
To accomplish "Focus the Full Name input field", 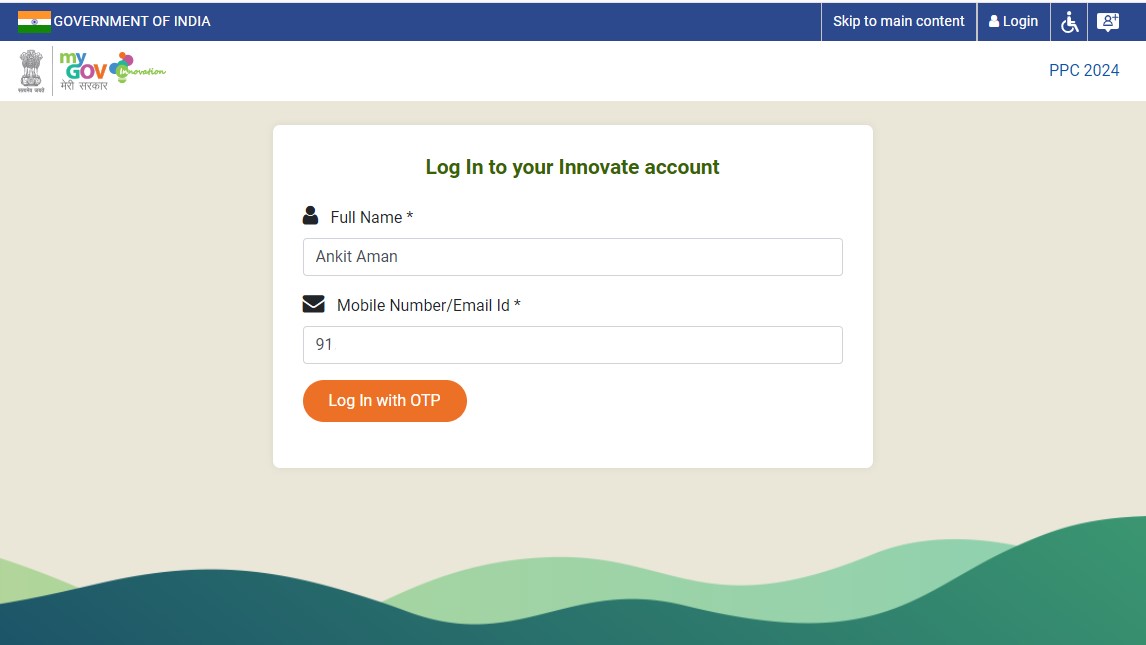I will (572, 257).
